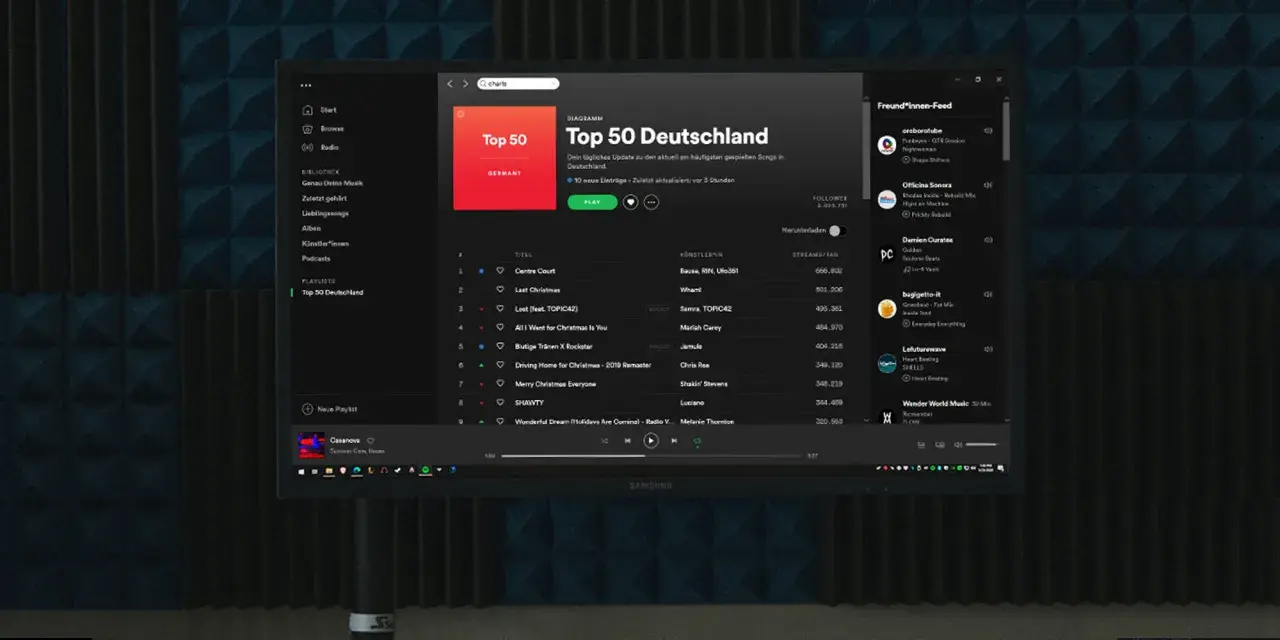Open artist Wham! link
1280x640 pixels.
click(x=691, y=290)
